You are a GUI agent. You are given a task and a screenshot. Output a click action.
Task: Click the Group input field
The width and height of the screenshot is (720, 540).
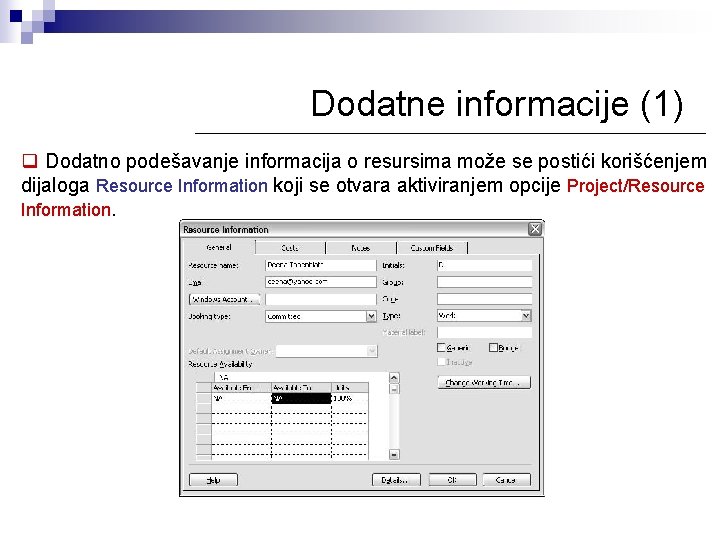click(484, 282)
